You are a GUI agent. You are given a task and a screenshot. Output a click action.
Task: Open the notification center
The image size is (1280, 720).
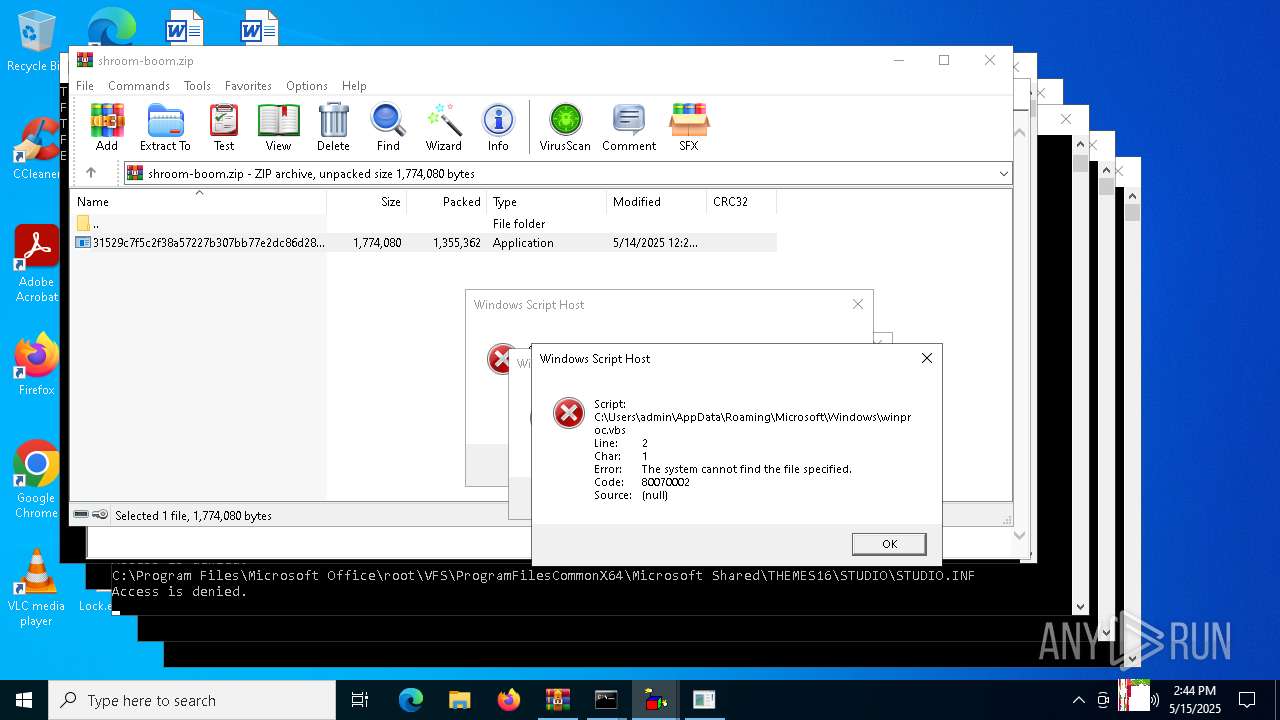[1247, 700]
